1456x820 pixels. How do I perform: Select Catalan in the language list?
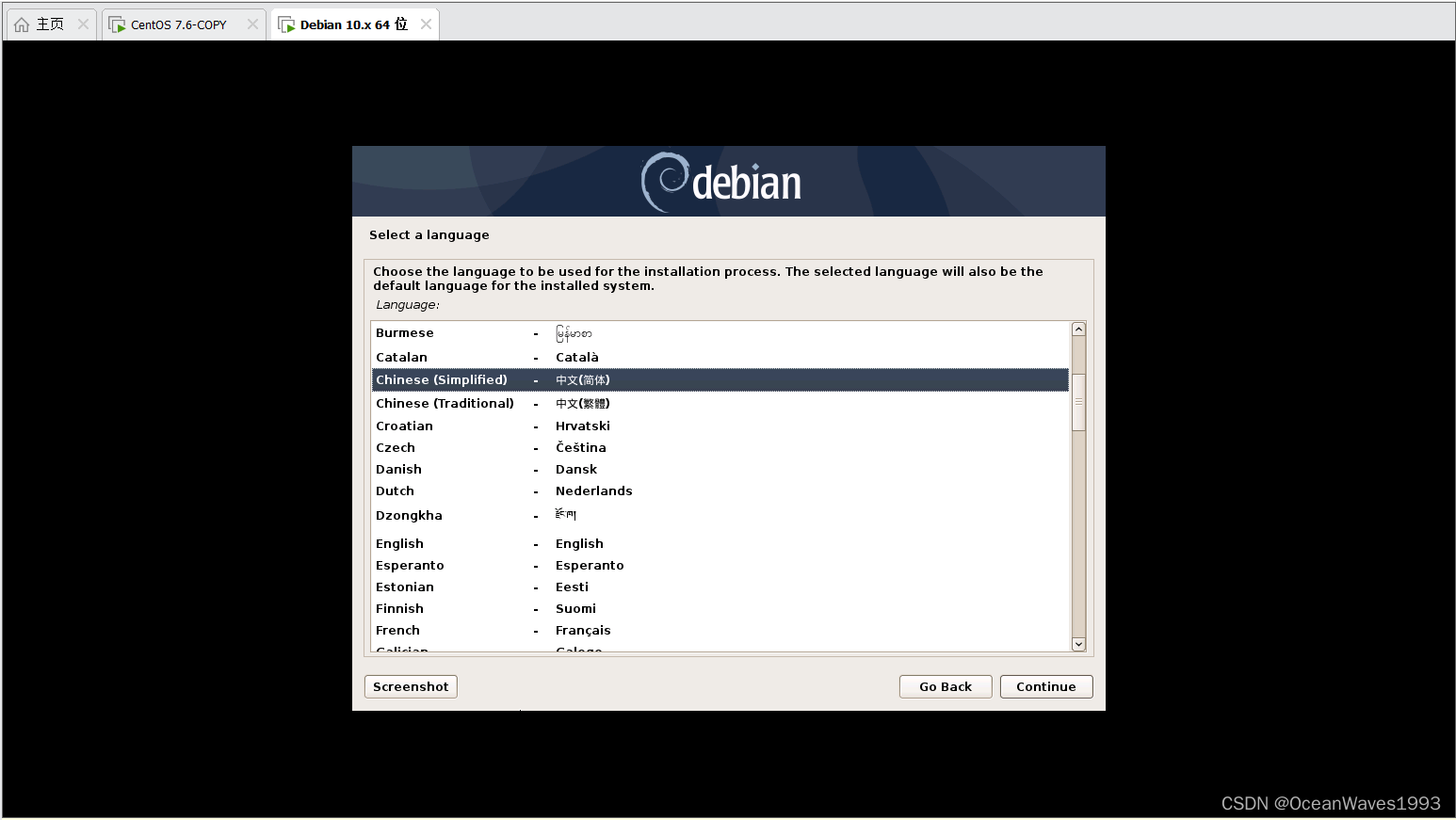pyautogui.click(x=720, y=357)
